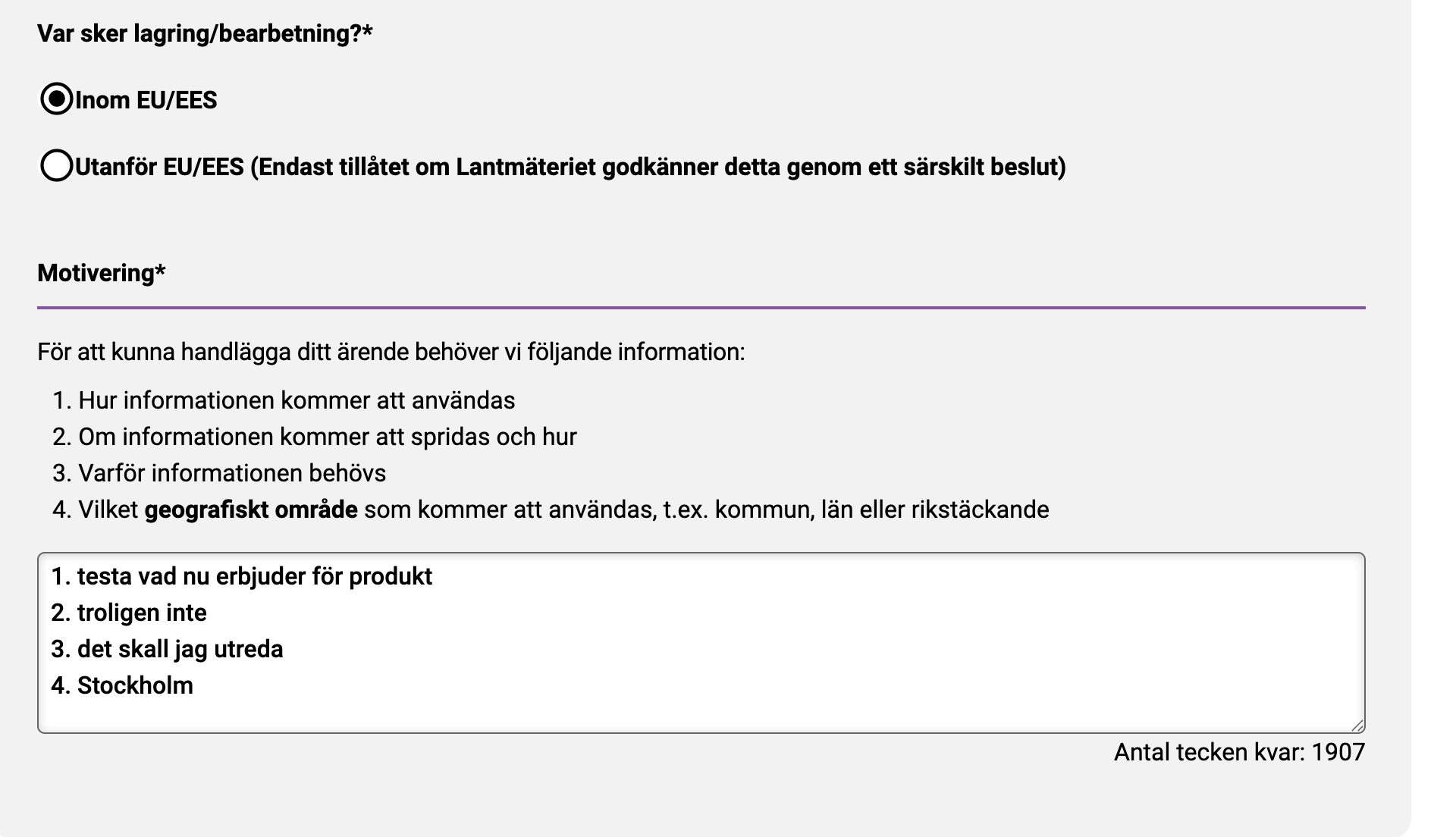
Task: Click the bold "geografiskt område" text
Action: pyautogui.click(x=251, y=510)
